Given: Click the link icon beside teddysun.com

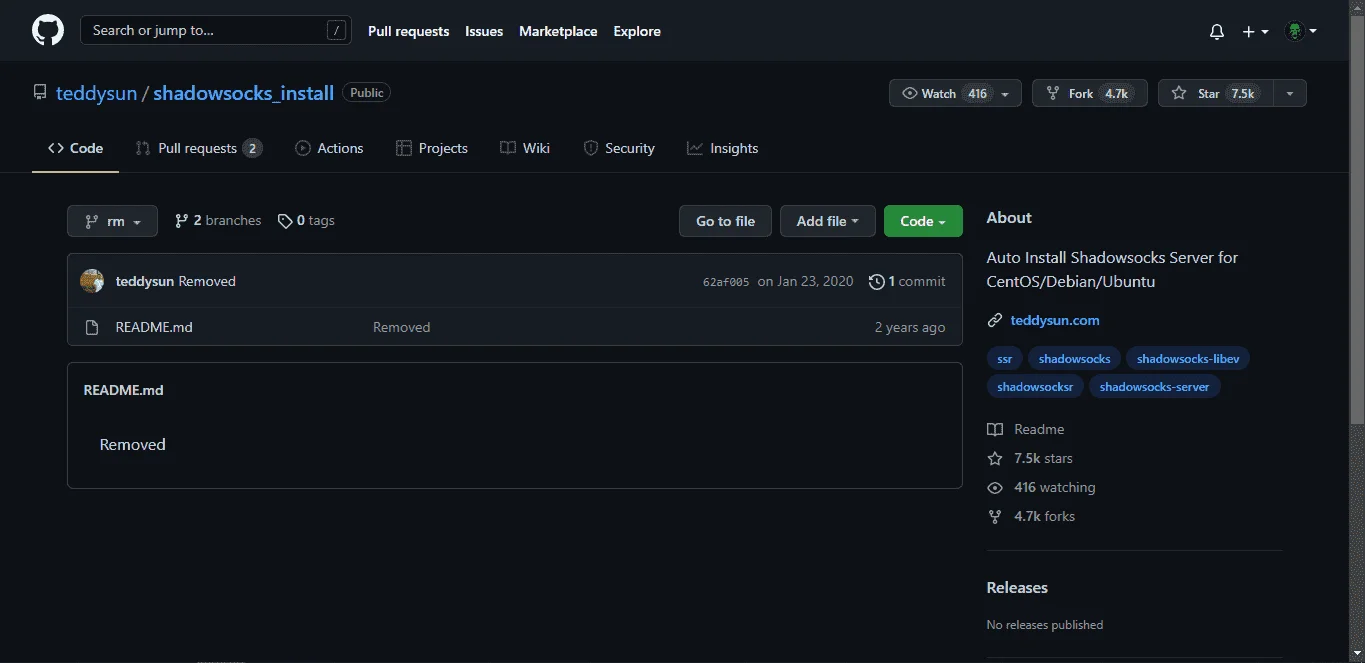Looking at the screenshot, I should point(994,321).
